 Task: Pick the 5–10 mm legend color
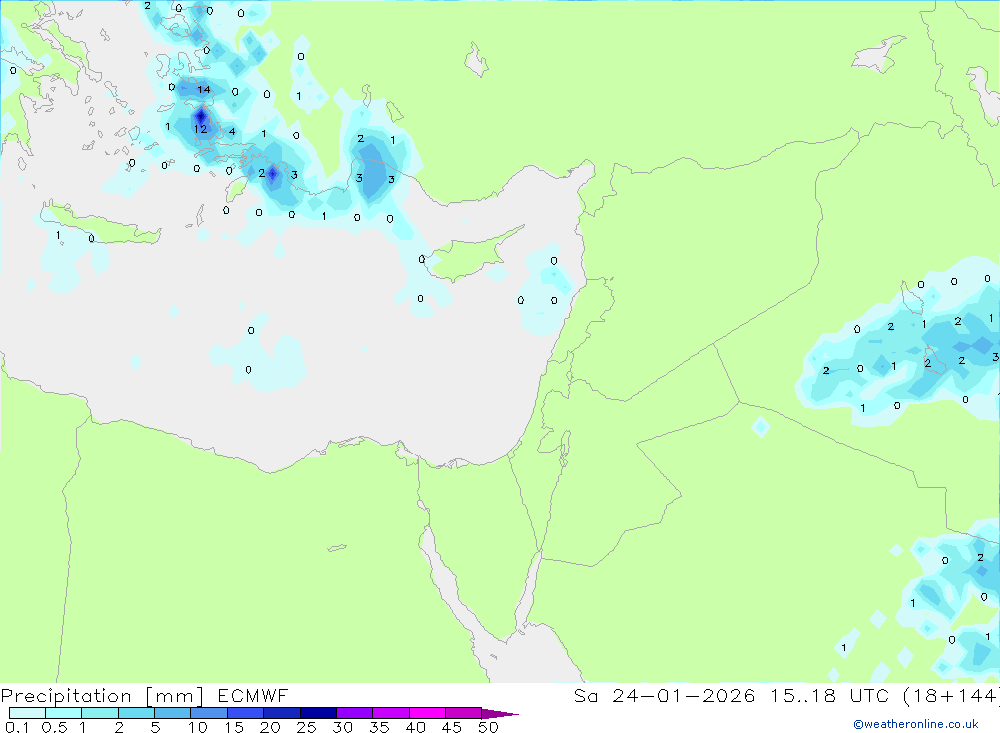pyautogui.click(x=172, y=713)
